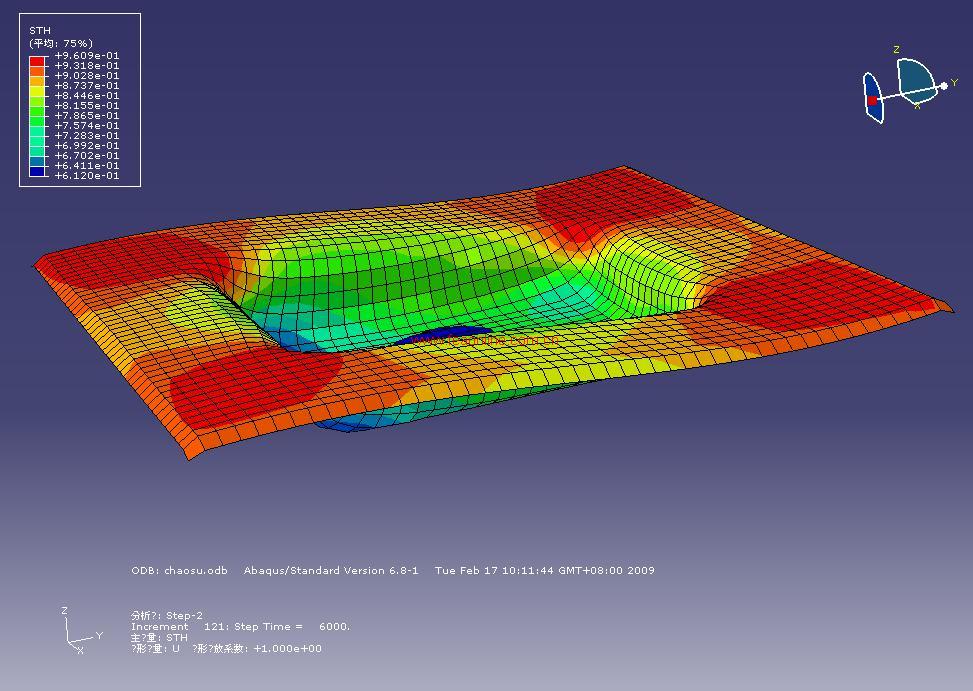Click the red square on the 3D compass
Viewport: 973px width, 691px height.
872,100
